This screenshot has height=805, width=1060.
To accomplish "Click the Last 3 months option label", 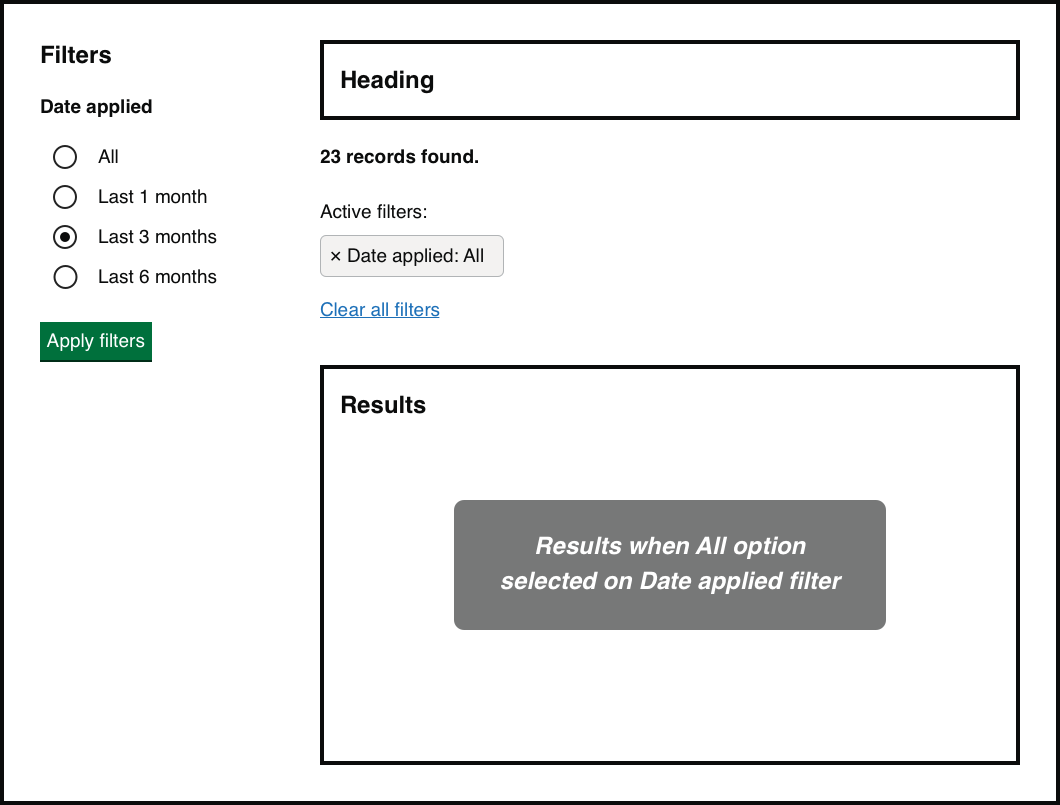I will tap(156, 237).
